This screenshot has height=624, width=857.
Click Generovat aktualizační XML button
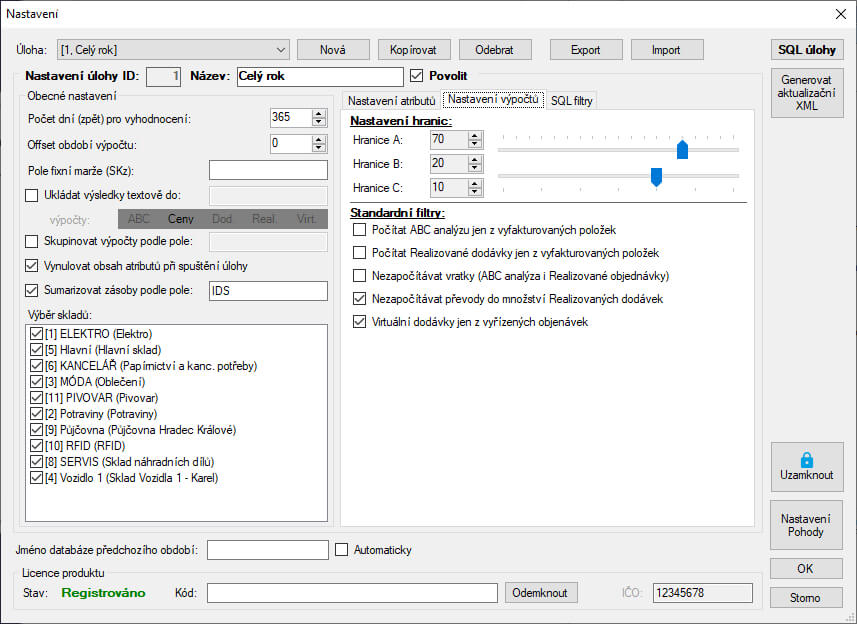806,93
